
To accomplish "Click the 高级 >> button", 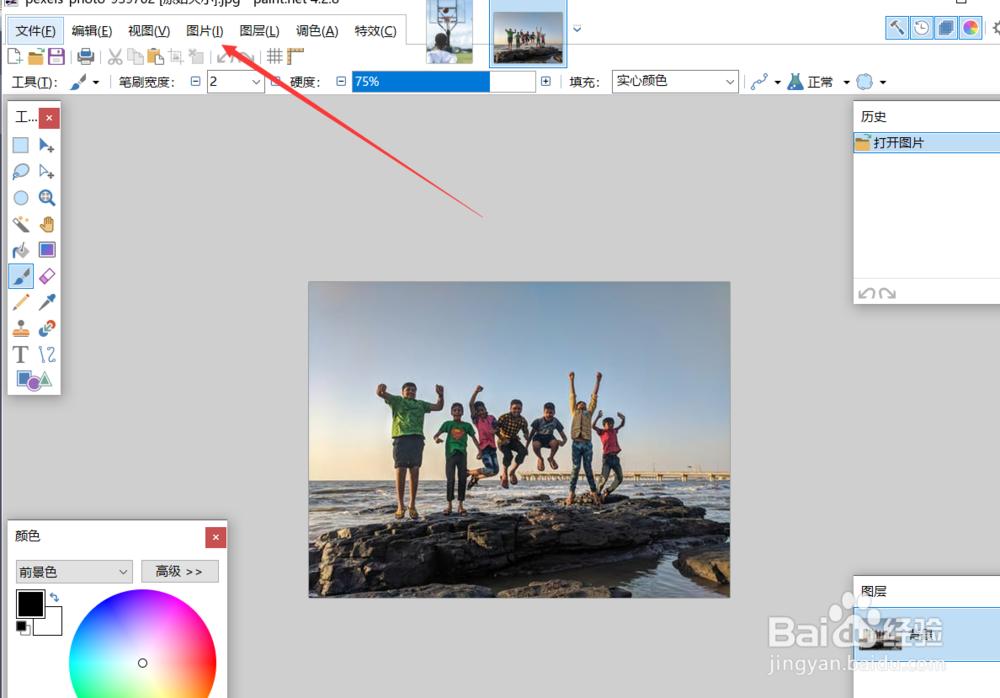I will click(180, 572).
